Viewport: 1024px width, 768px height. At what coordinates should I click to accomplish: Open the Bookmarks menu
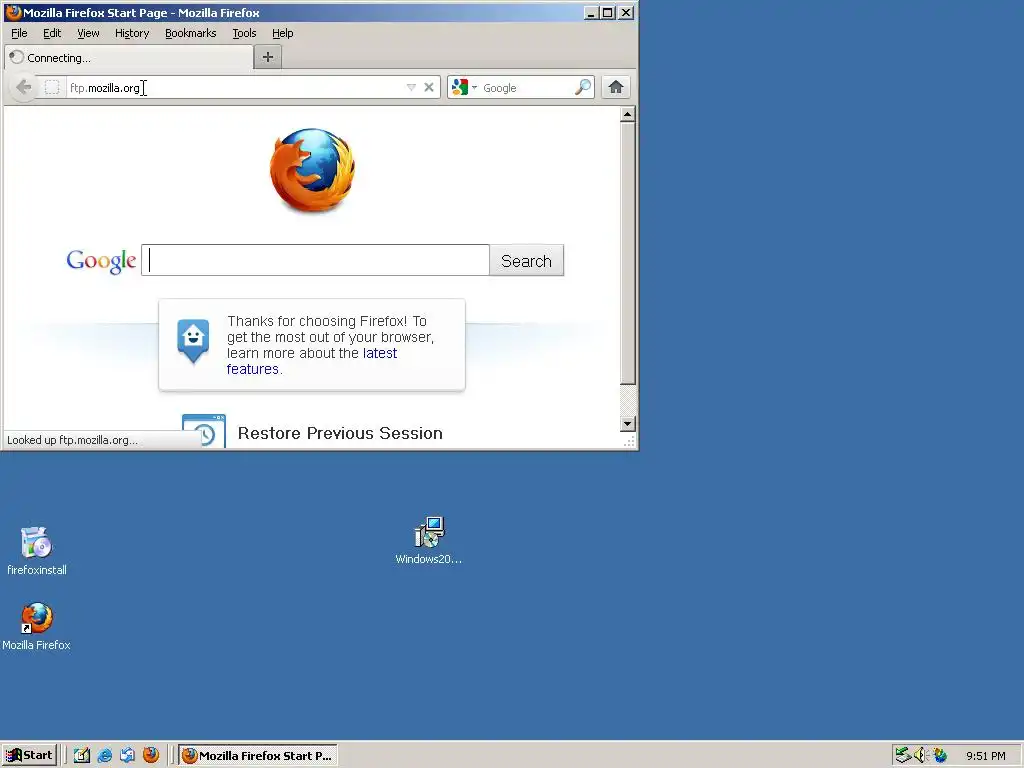[x=191, y=33]
